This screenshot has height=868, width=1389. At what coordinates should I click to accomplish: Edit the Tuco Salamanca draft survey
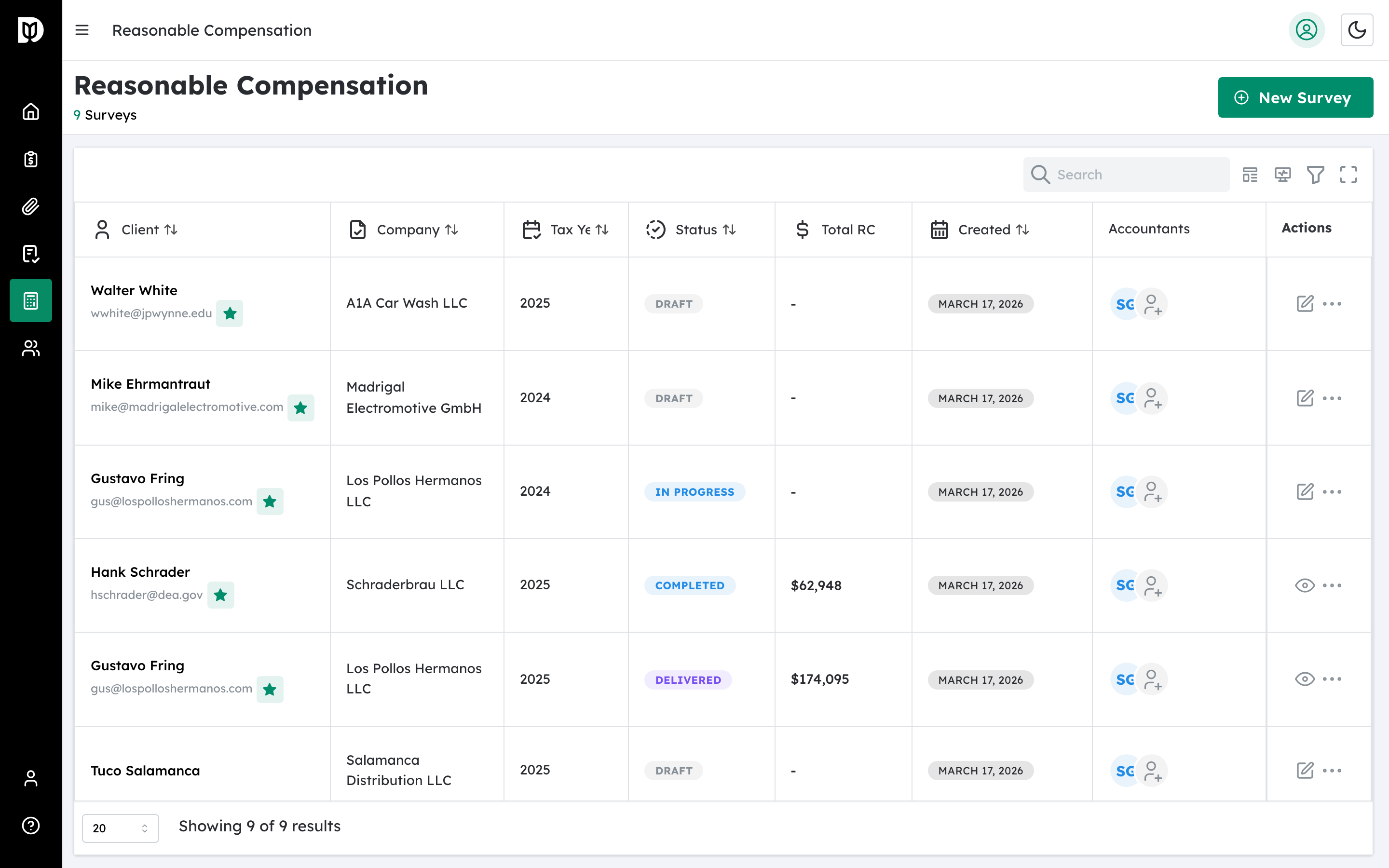(1306, 771)
